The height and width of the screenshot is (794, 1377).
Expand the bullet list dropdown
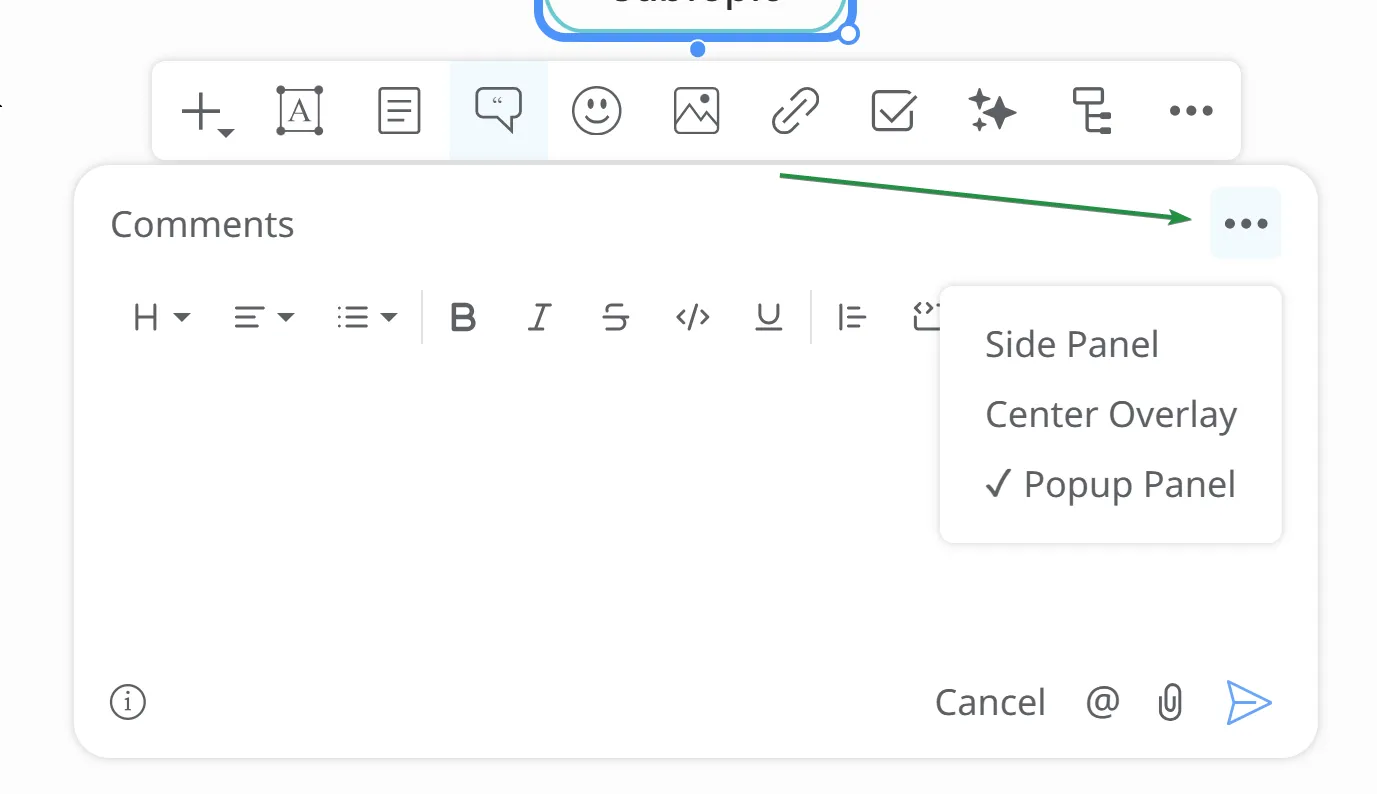[x=367, y=318]
